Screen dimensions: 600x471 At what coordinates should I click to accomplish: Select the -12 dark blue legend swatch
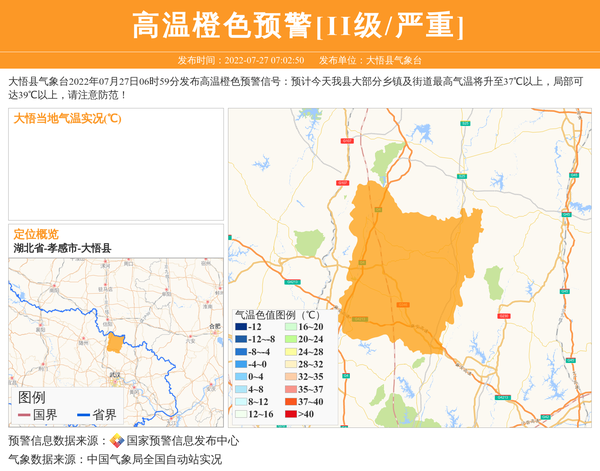pyautogui.click(x=241, y=327)
